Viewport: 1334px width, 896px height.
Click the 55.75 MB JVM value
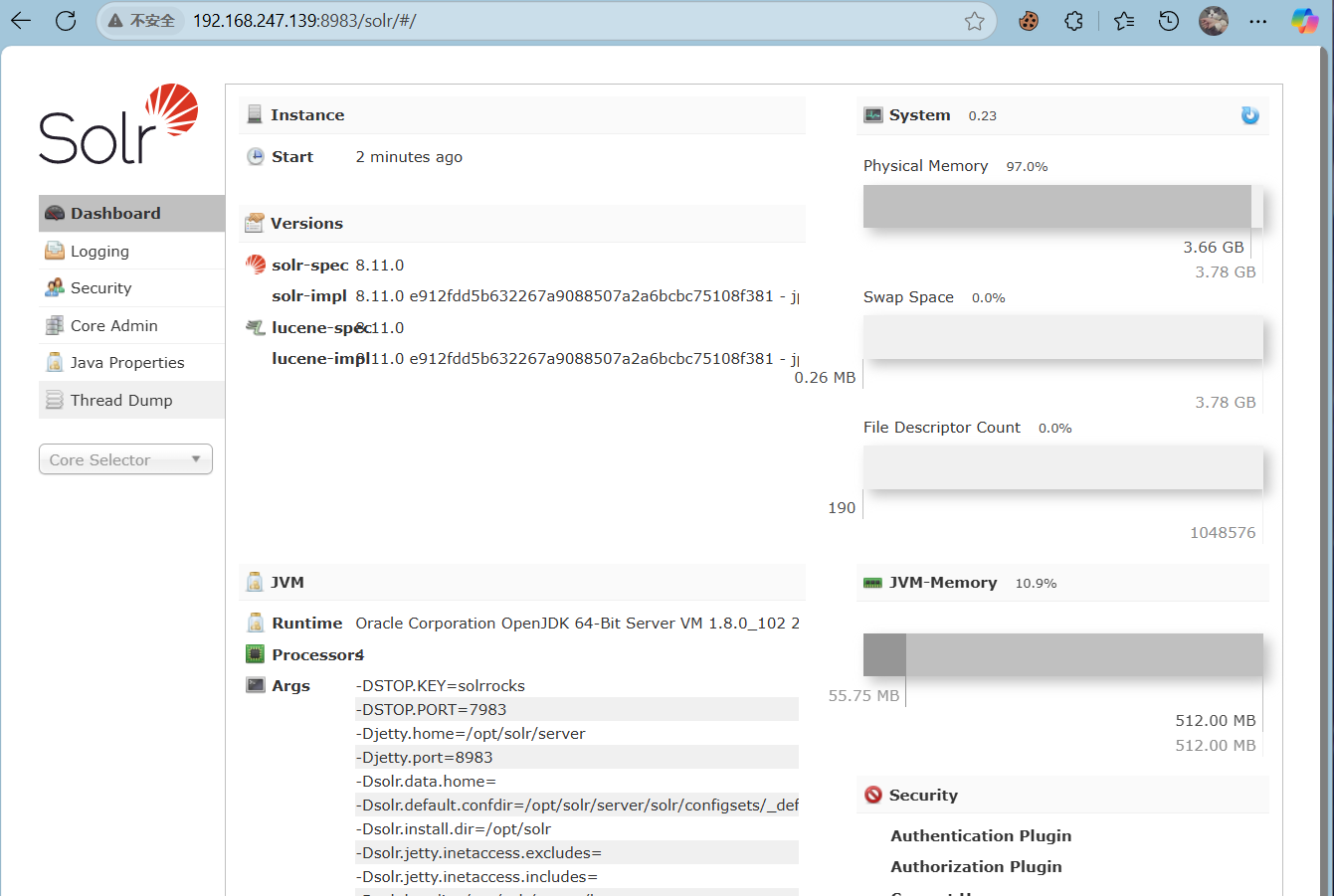click(863, 695)
